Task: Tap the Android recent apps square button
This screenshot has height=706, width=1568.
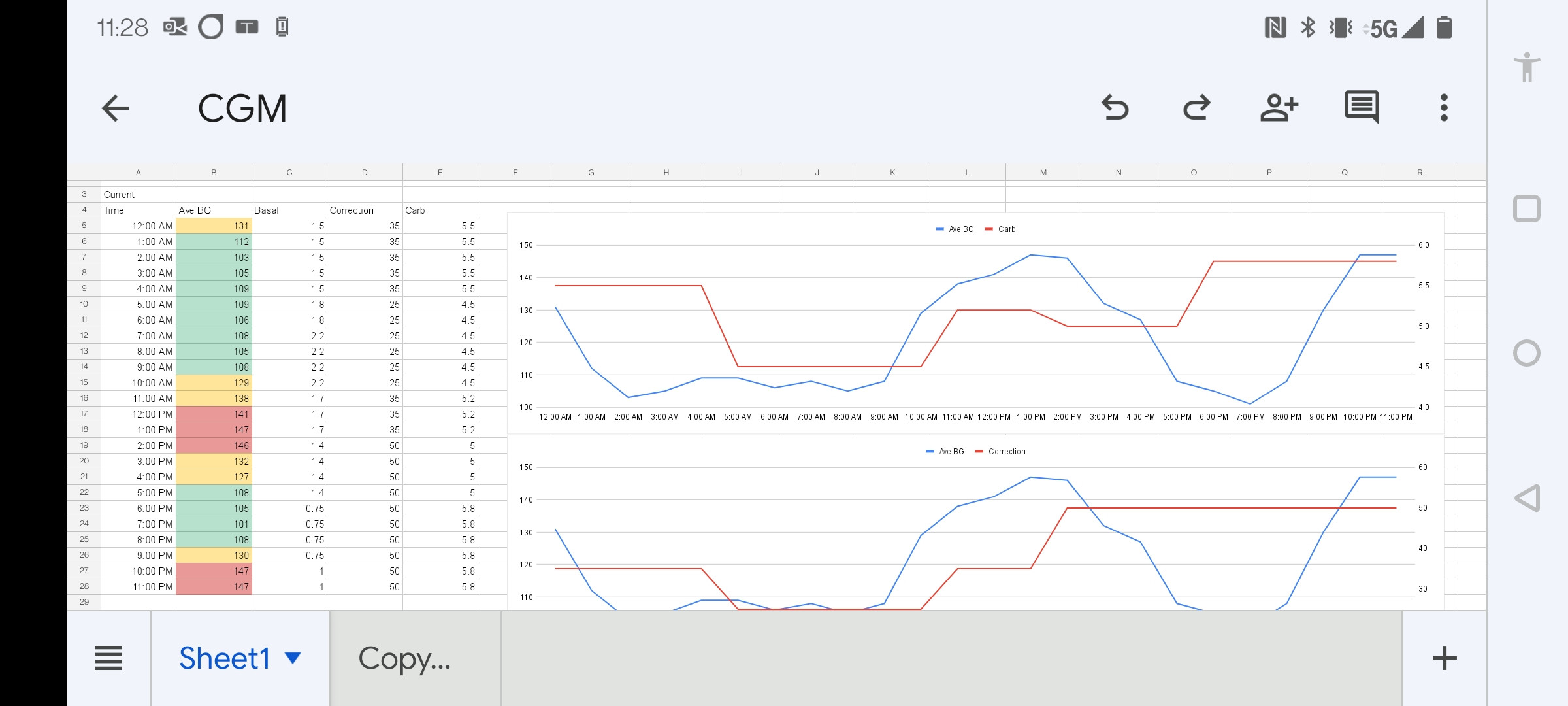Action: pyautogui.click(x=1527, y=209)
